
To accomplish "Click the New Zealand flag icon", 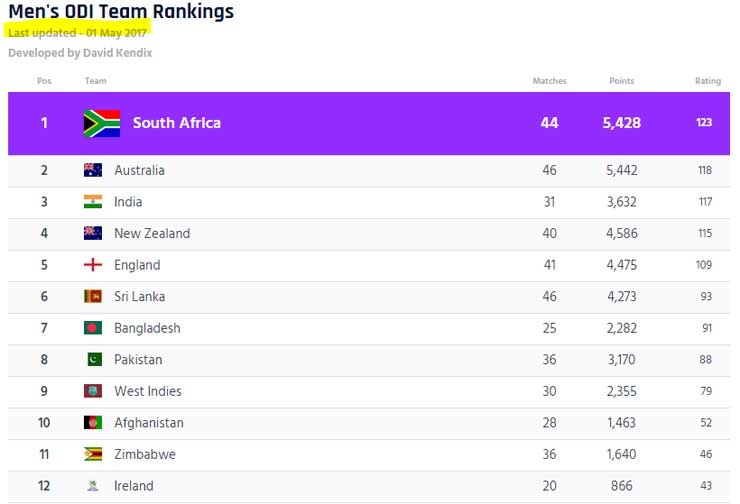I will pyautogui.click(x=92, y=233).
